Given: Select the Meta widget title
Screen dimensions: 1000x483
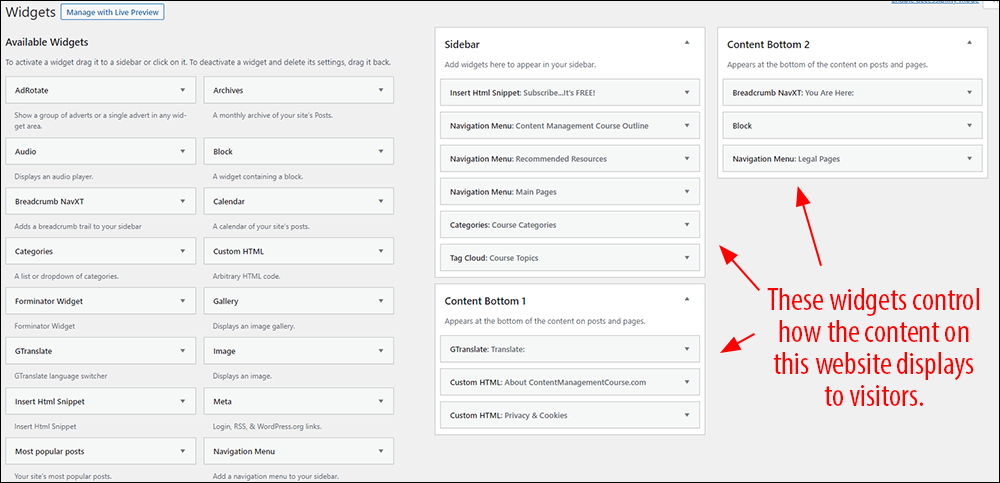Looking at the screenshot, I should pyautogui.click(x=223, y=402).
